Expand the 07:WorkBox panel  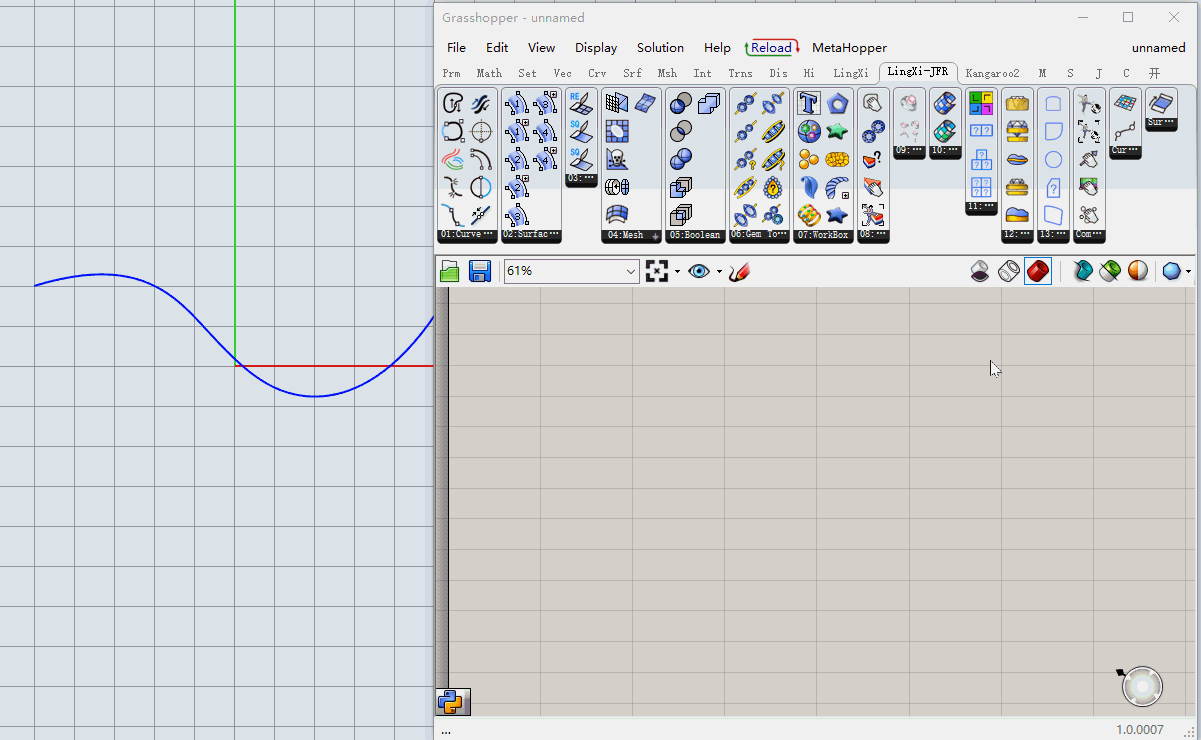823,235
